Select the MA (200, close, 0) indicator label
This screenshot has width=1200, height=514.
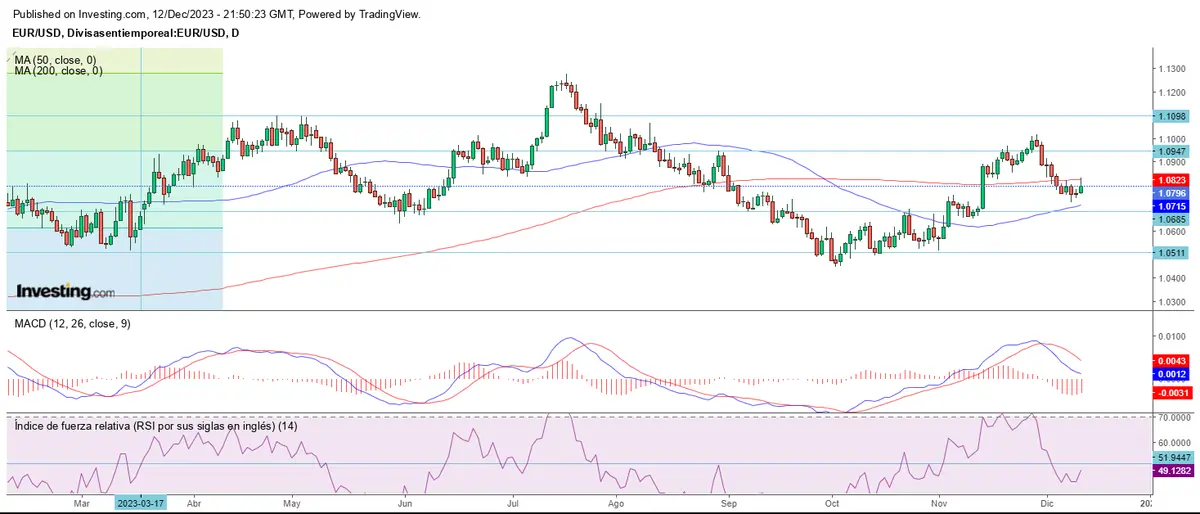[60, 71]
